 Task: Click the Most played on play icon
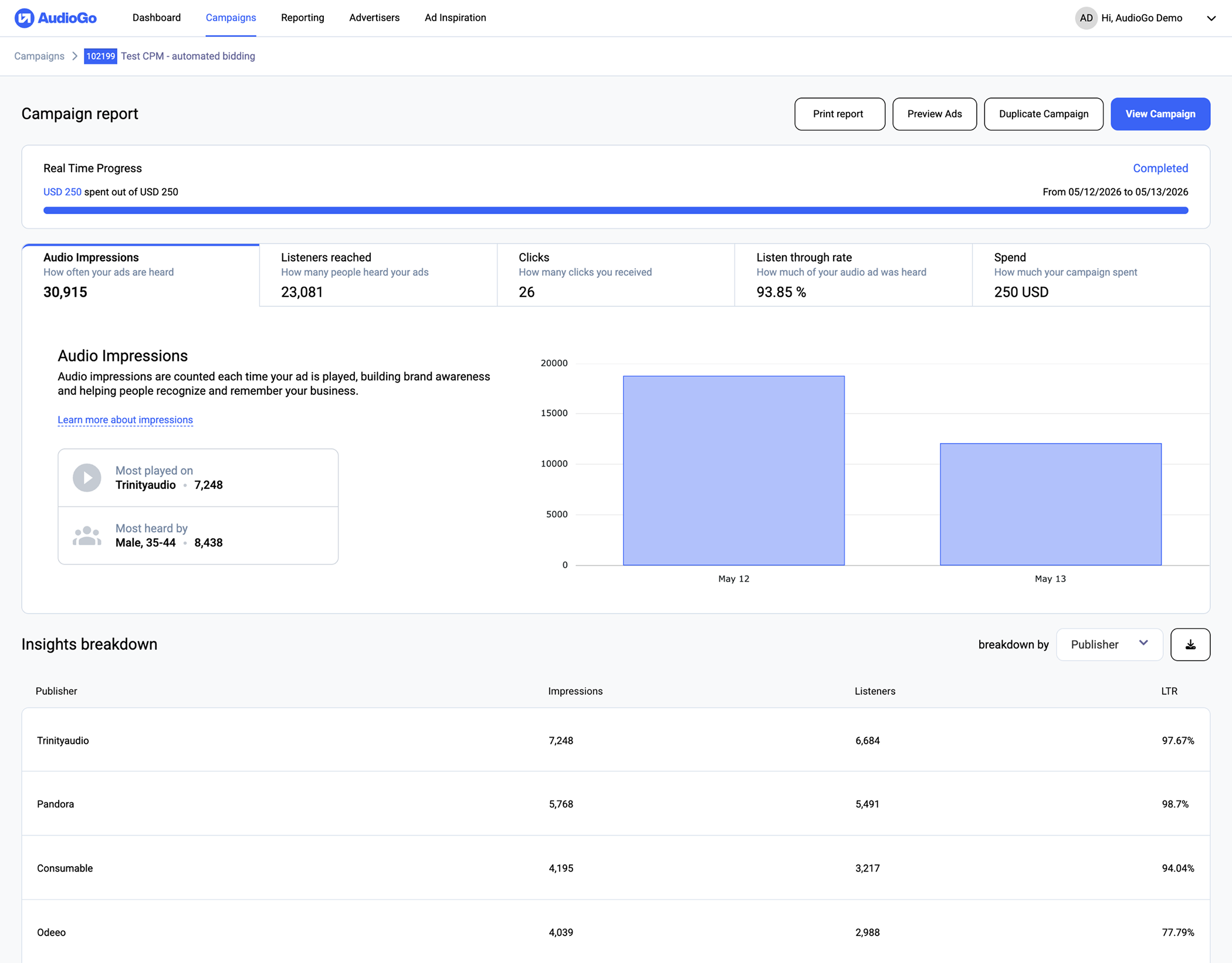pos(87,478)
